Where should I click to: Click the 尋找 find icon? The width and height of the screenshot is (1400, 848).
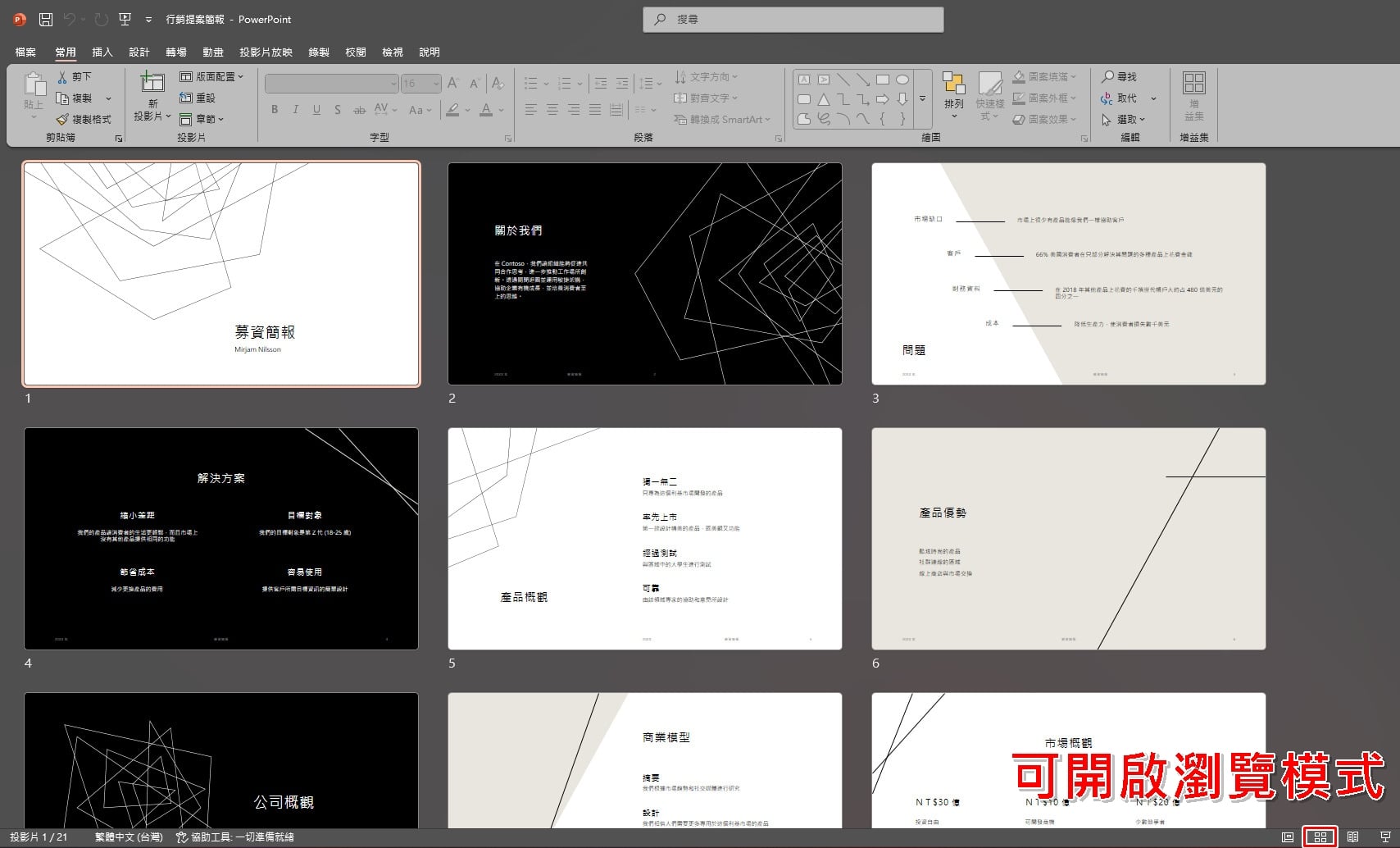tap(1107, 76)
